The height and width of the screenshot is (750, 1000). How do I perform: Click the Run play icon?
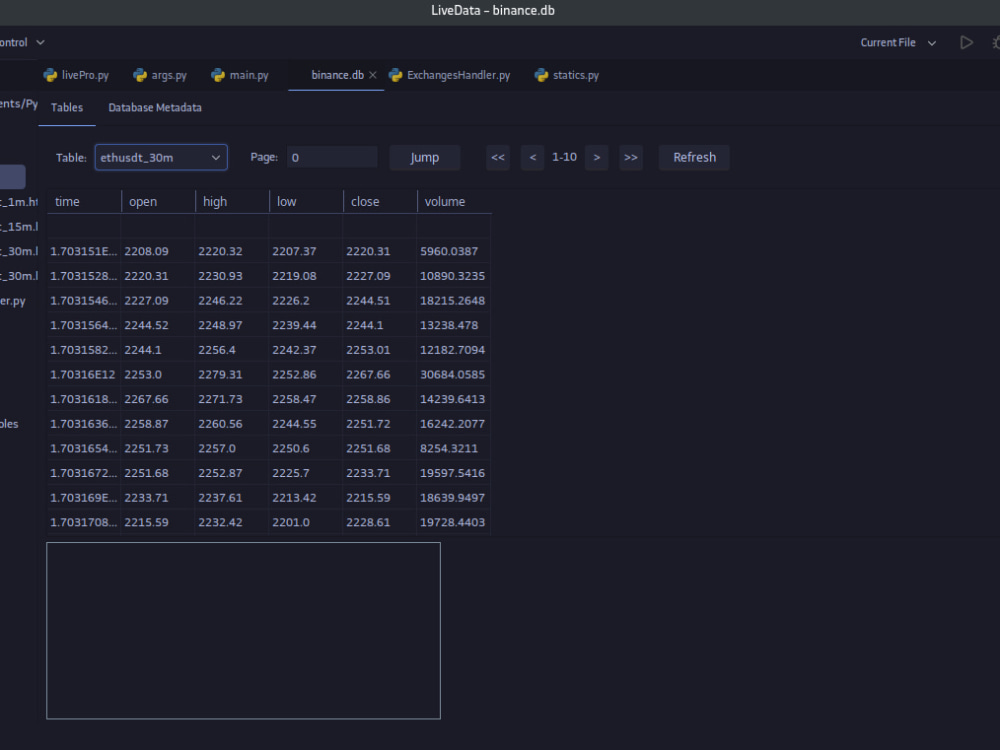pos(966,43)
